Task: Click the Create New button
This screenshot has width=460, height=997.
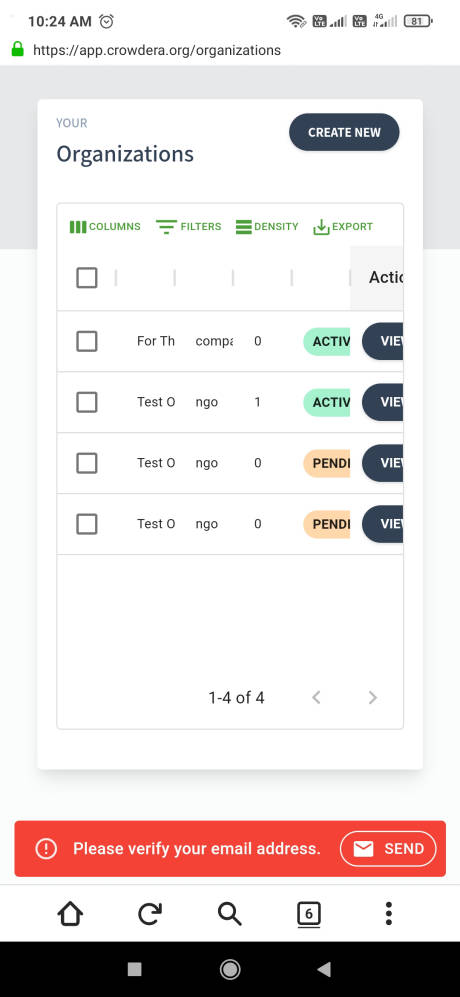Action: 344,132
